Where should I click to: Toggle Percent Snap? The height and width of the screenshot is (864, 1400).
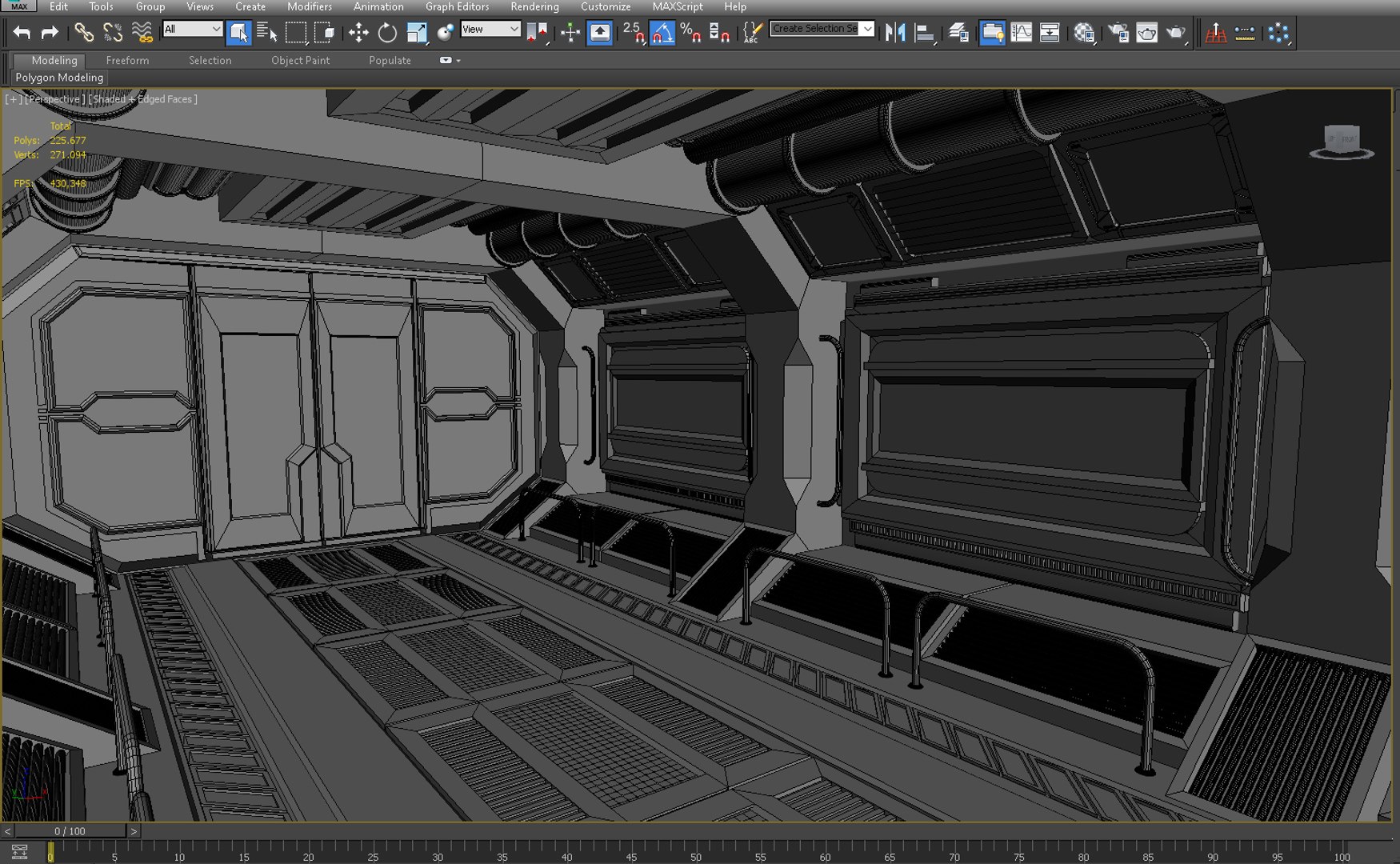coord(690,33)
